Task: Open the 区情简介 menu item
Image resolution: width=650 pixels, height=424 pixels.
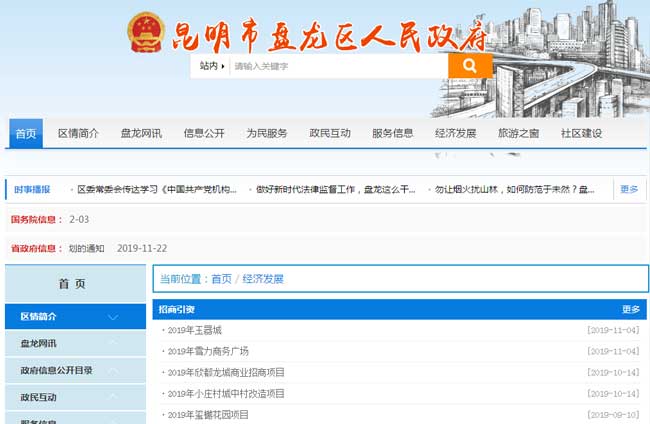Action: [78, 133]
